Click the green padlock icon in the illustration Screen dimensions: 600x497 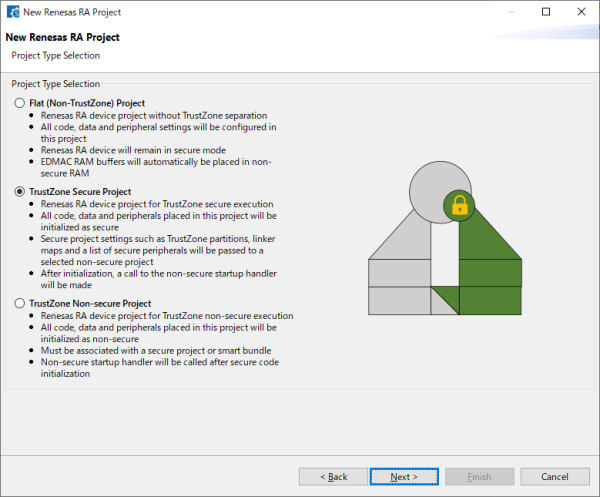coord(459,207)
